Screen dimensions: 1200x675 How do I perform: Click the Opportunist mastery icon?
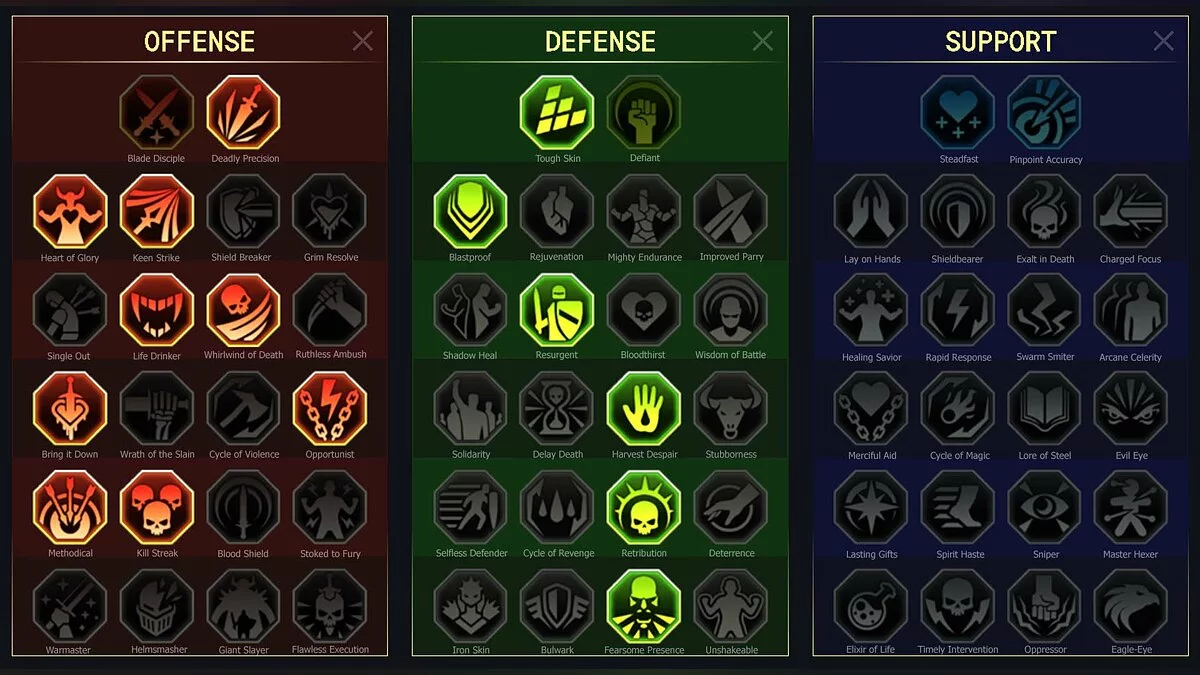(330, 409)
